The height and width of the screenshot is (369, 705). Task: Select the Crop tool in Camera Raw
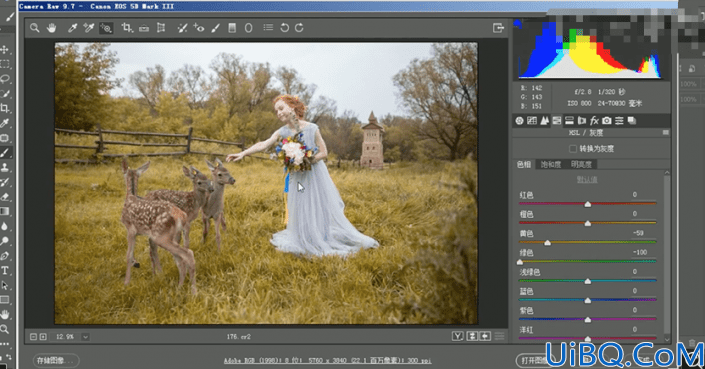pos(127,28)
